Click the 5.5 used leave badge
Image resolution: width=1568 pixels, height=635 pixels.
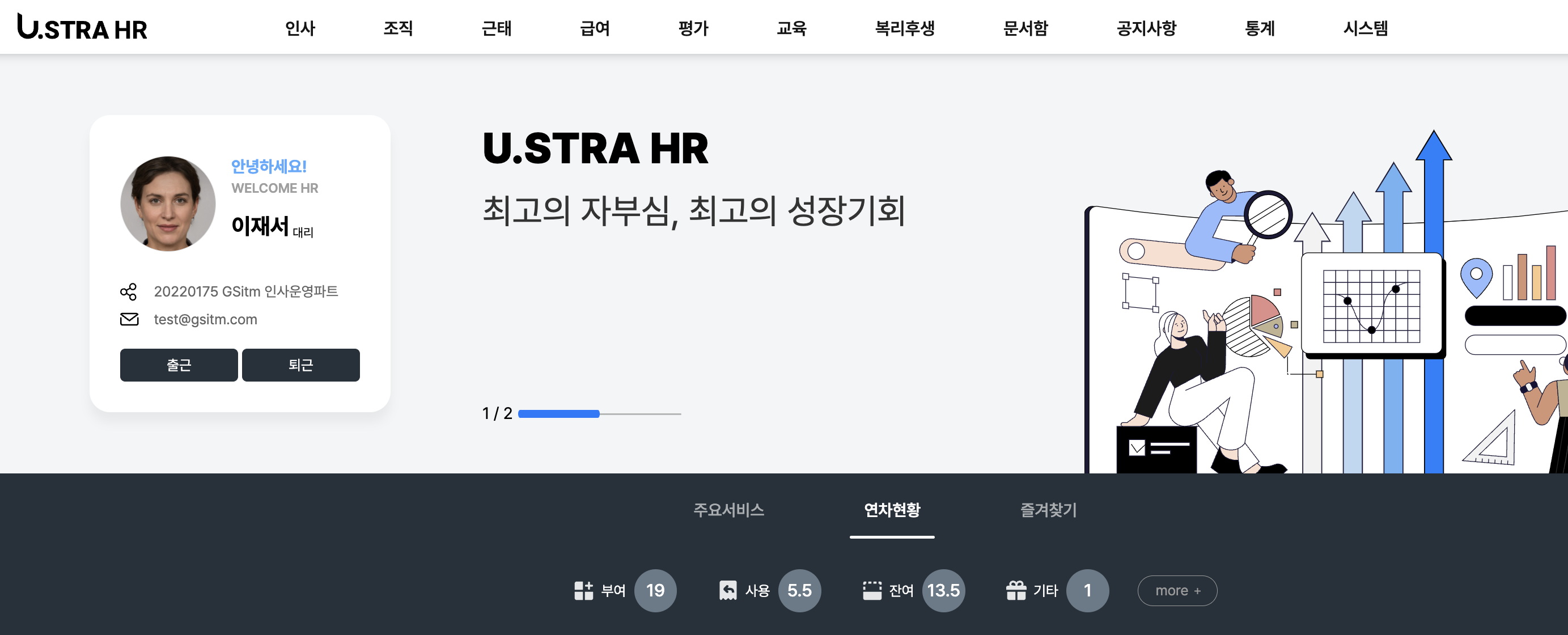[x=800, y=590]
